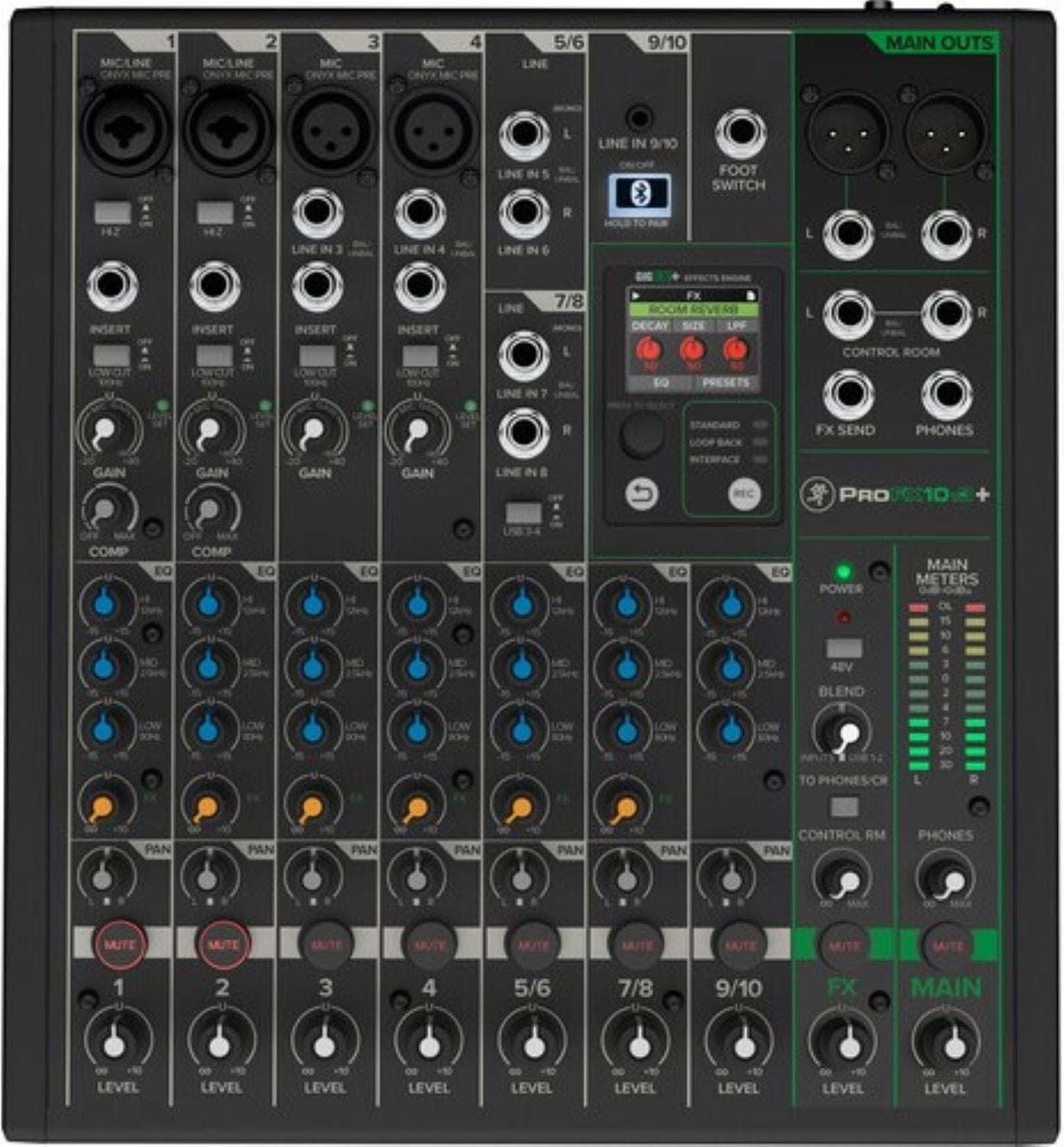Click the FX SEND jack

pos(848,395)
